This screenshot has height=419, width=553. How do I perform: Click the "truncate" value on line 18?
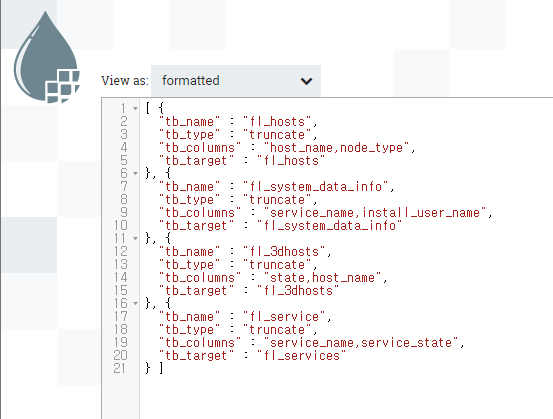pyautogui.click(x=277, y=330)
